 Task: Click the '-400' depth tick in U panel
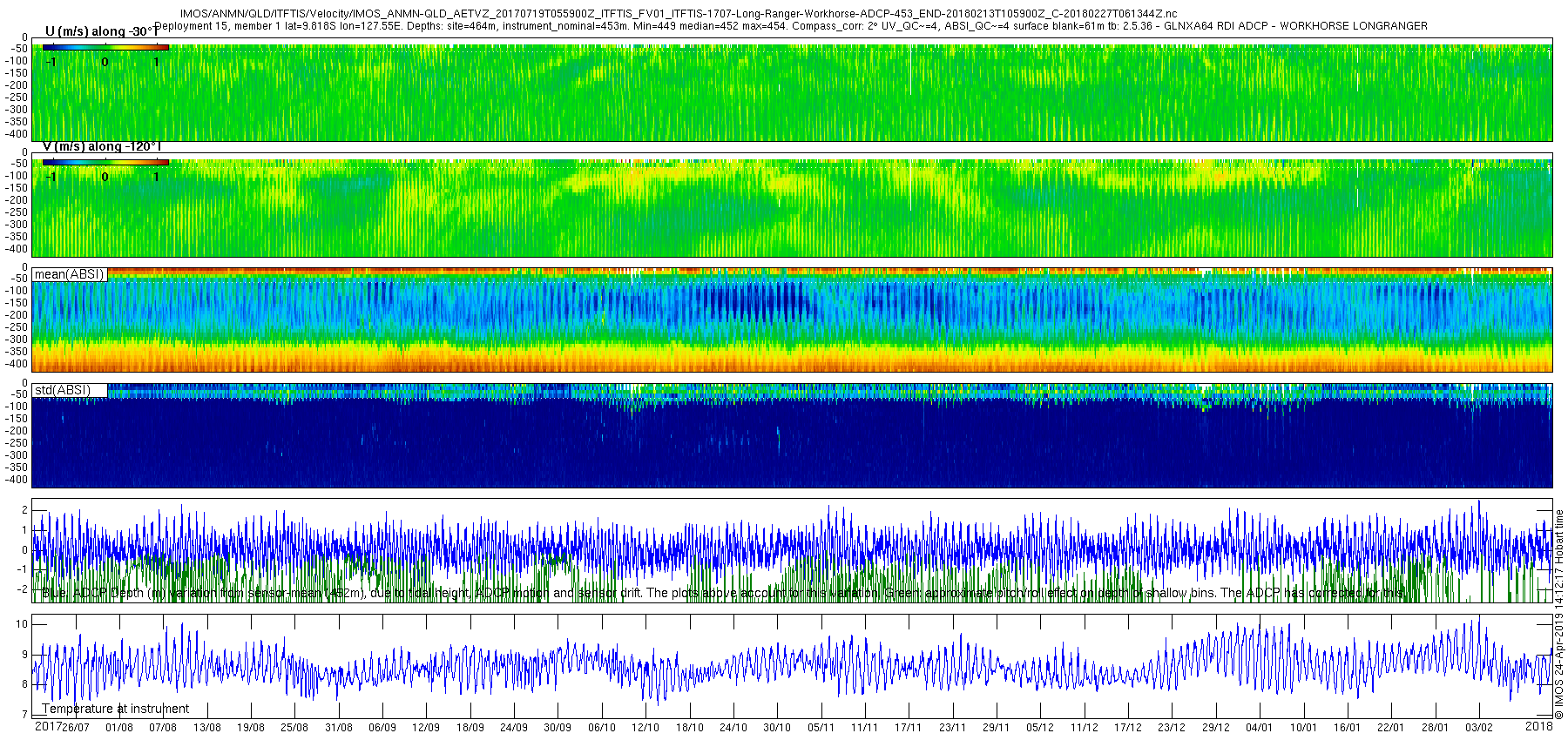click(17, 134)
